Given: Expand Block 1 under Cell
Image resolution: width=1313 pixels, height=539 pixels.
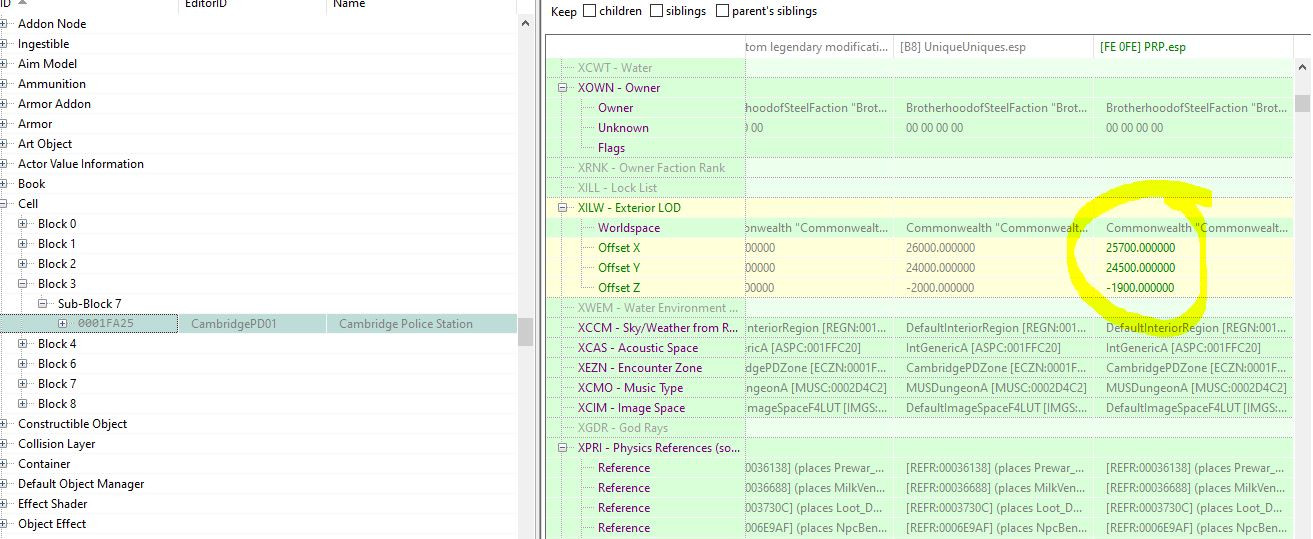Looking at the screenshot, I should click(x=24, y=244).
